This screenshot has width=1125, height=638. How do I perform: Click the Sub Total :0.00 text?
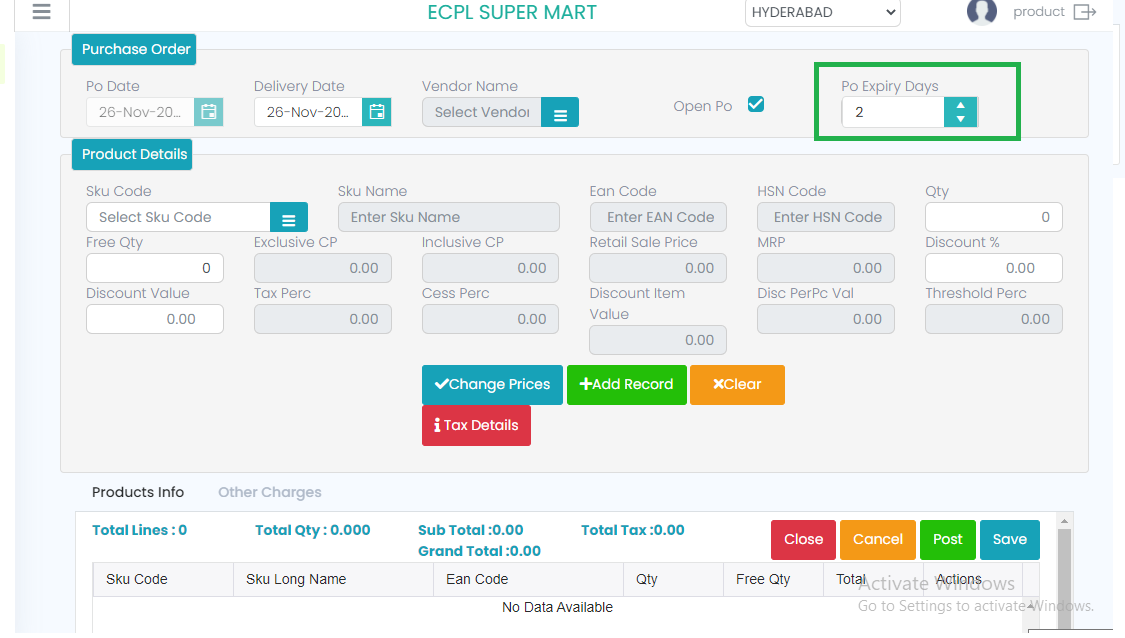tap(471, 530)
